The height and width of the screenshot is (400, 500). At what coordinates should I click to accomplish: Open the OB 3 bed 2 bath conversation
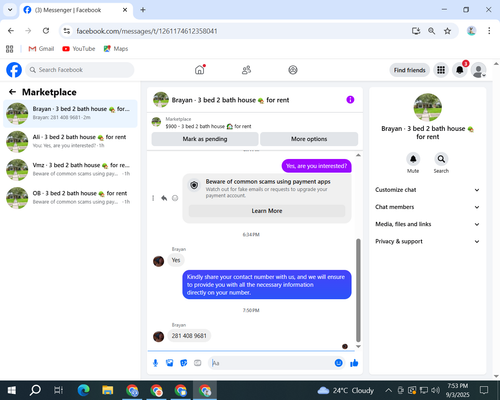point(70,197)
